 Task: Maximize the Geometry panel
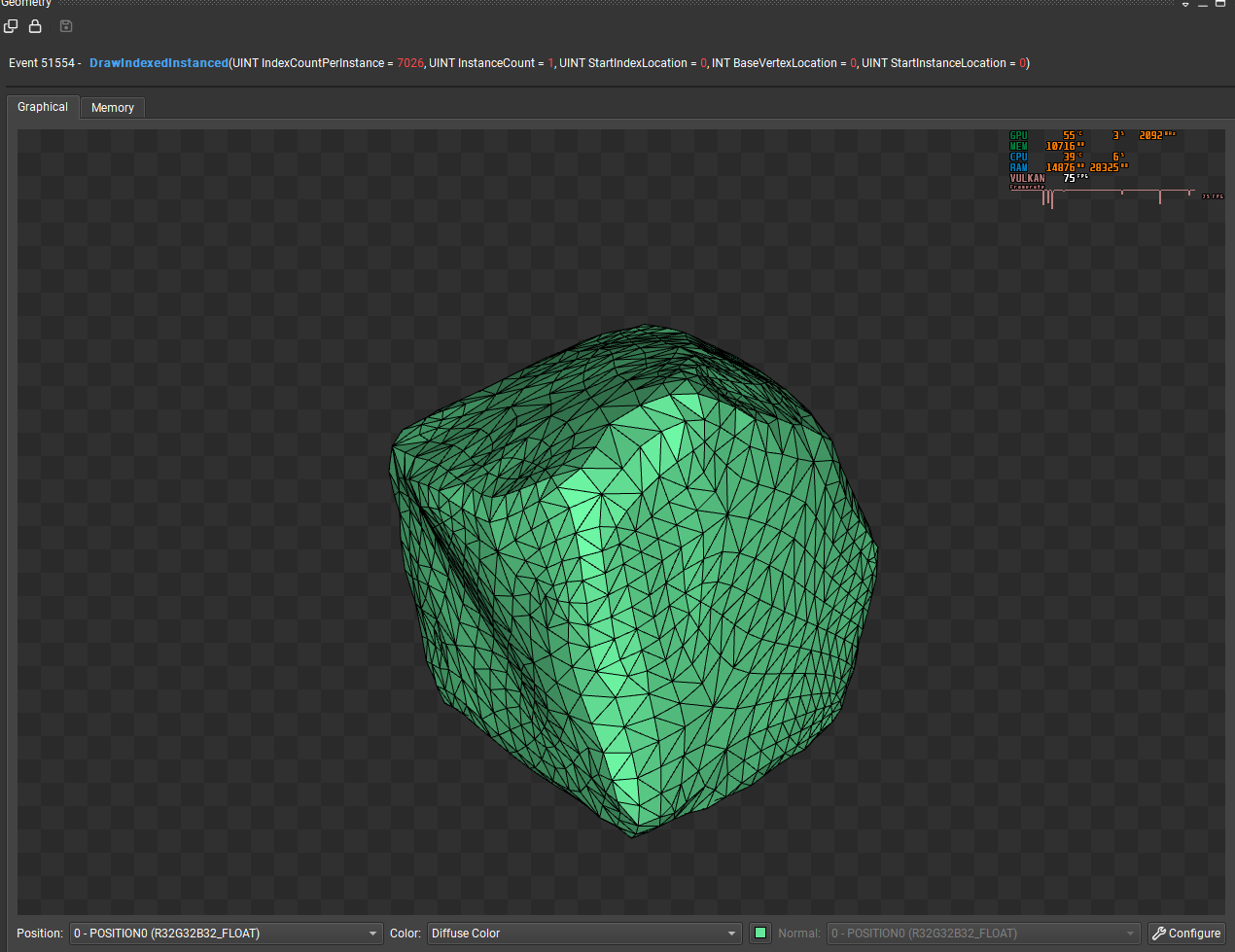(1220, 4)
